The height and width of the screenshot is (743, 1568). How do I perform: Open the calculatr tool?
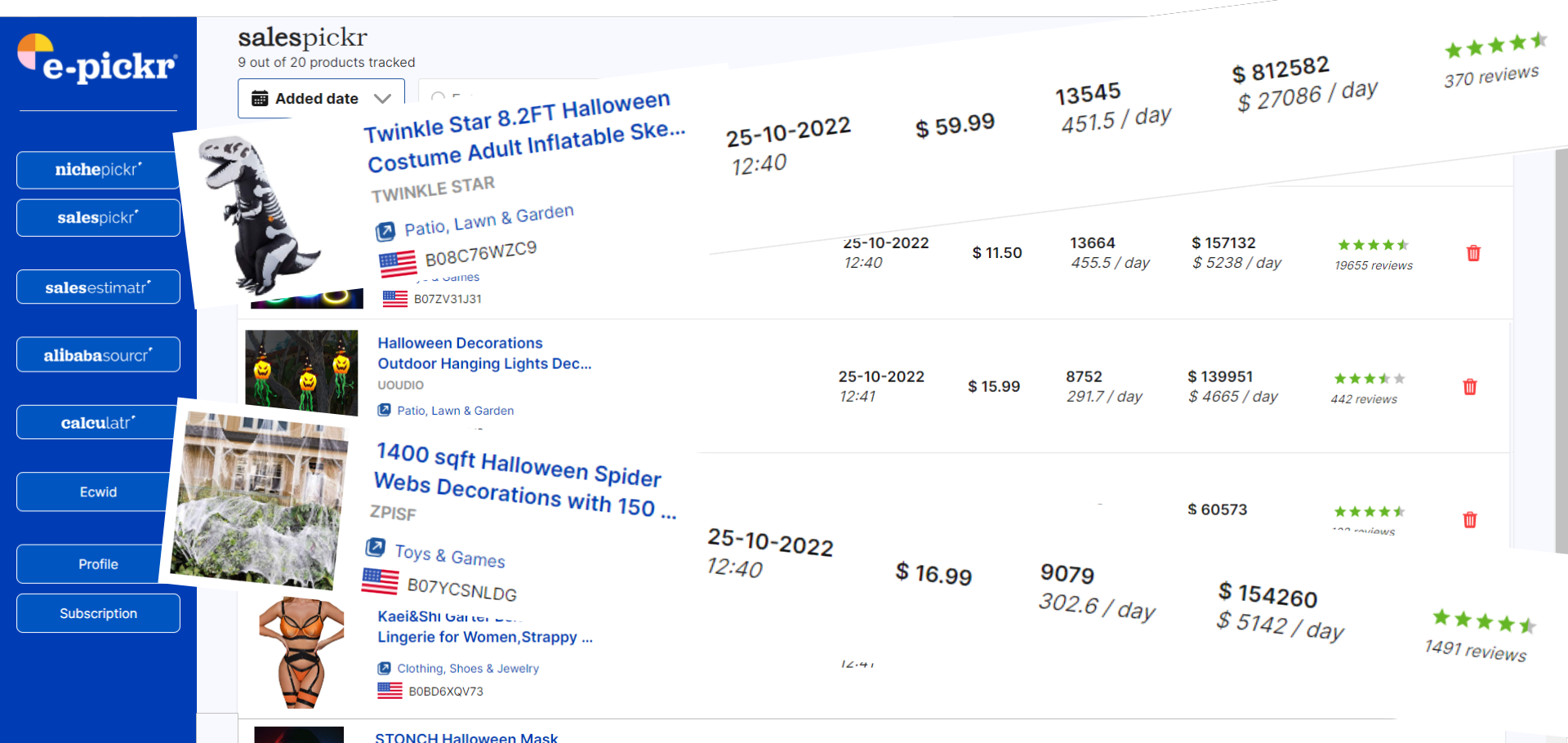tap(98, 423)
